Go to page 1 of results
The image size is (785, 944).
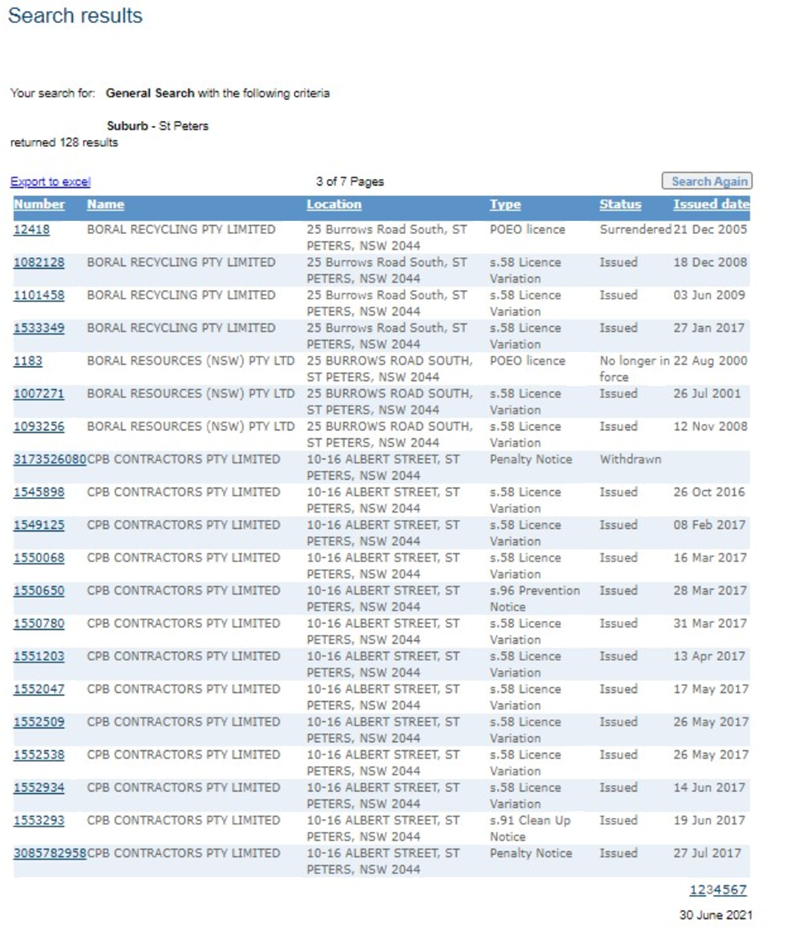(693, 890)
